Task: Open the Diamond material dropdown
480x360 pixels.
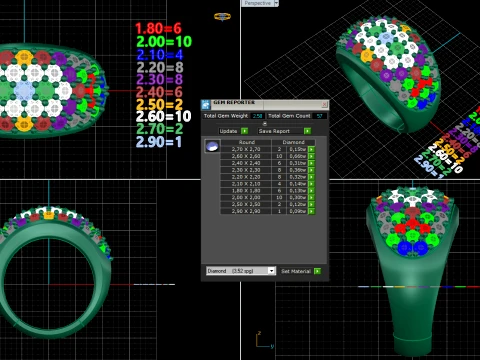Action: [271, 271]
